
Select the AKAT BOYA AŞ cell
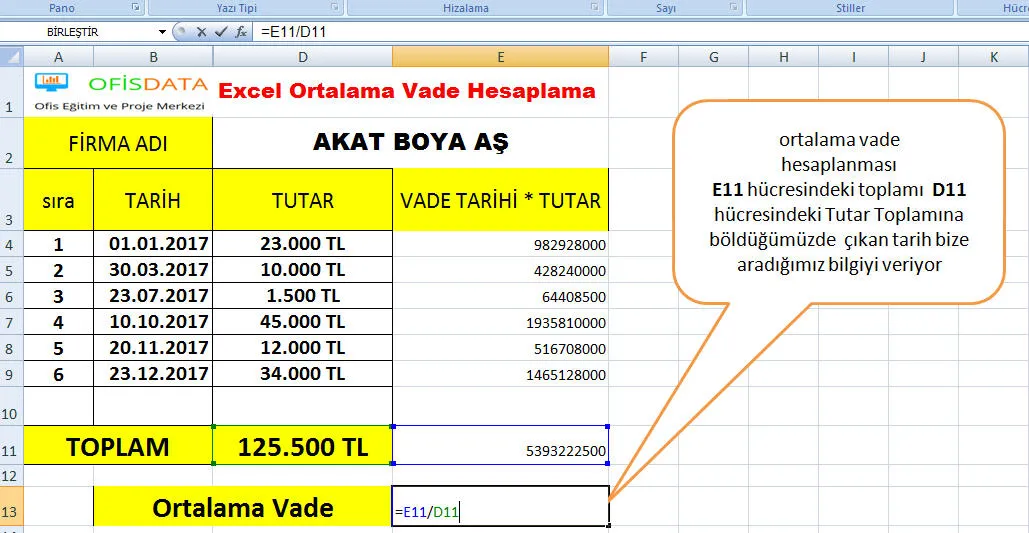point(410,142)
